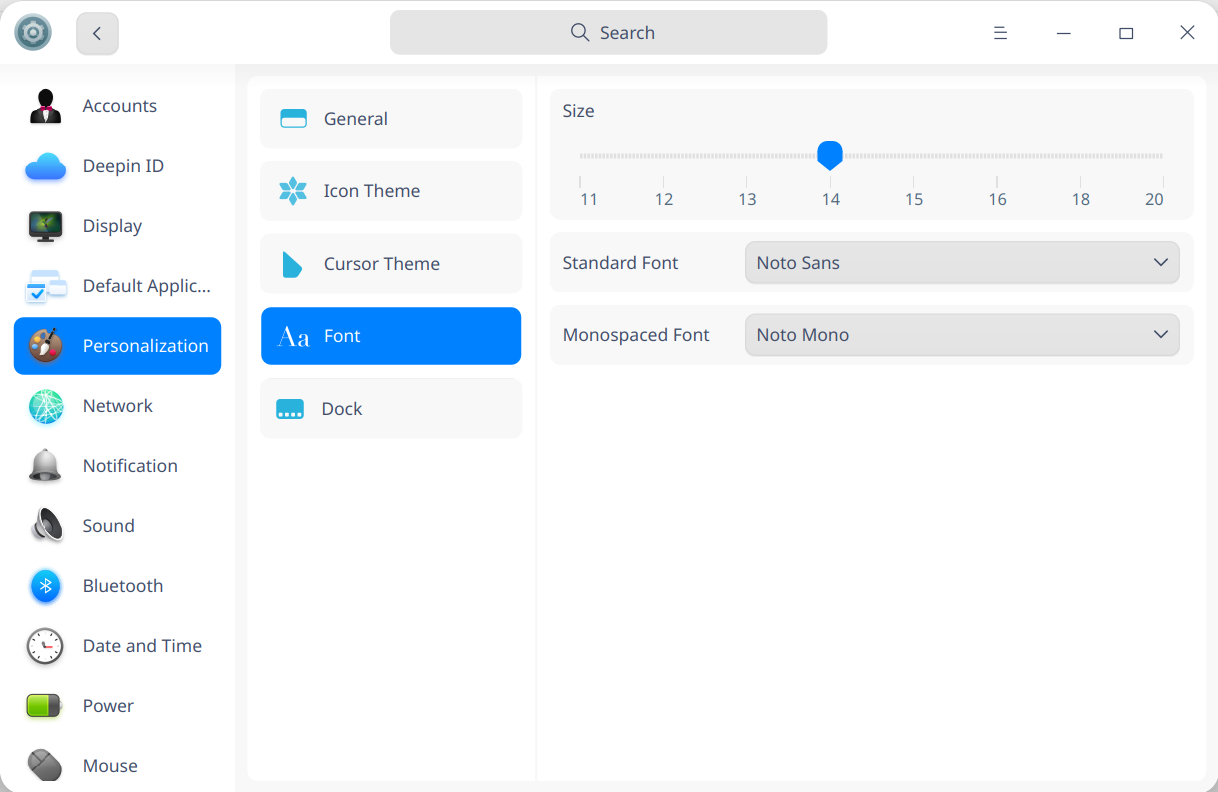Click the Deepin ID cloud icon

click(46, 166)
